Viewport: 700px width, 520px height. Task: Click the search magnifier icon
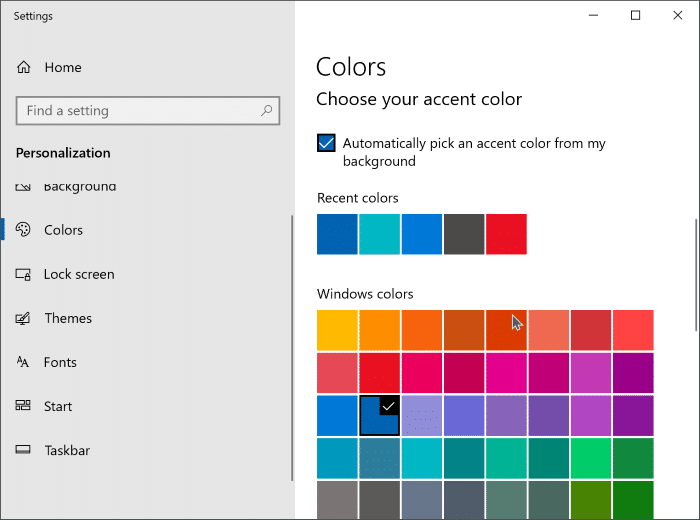pos(267,110)
